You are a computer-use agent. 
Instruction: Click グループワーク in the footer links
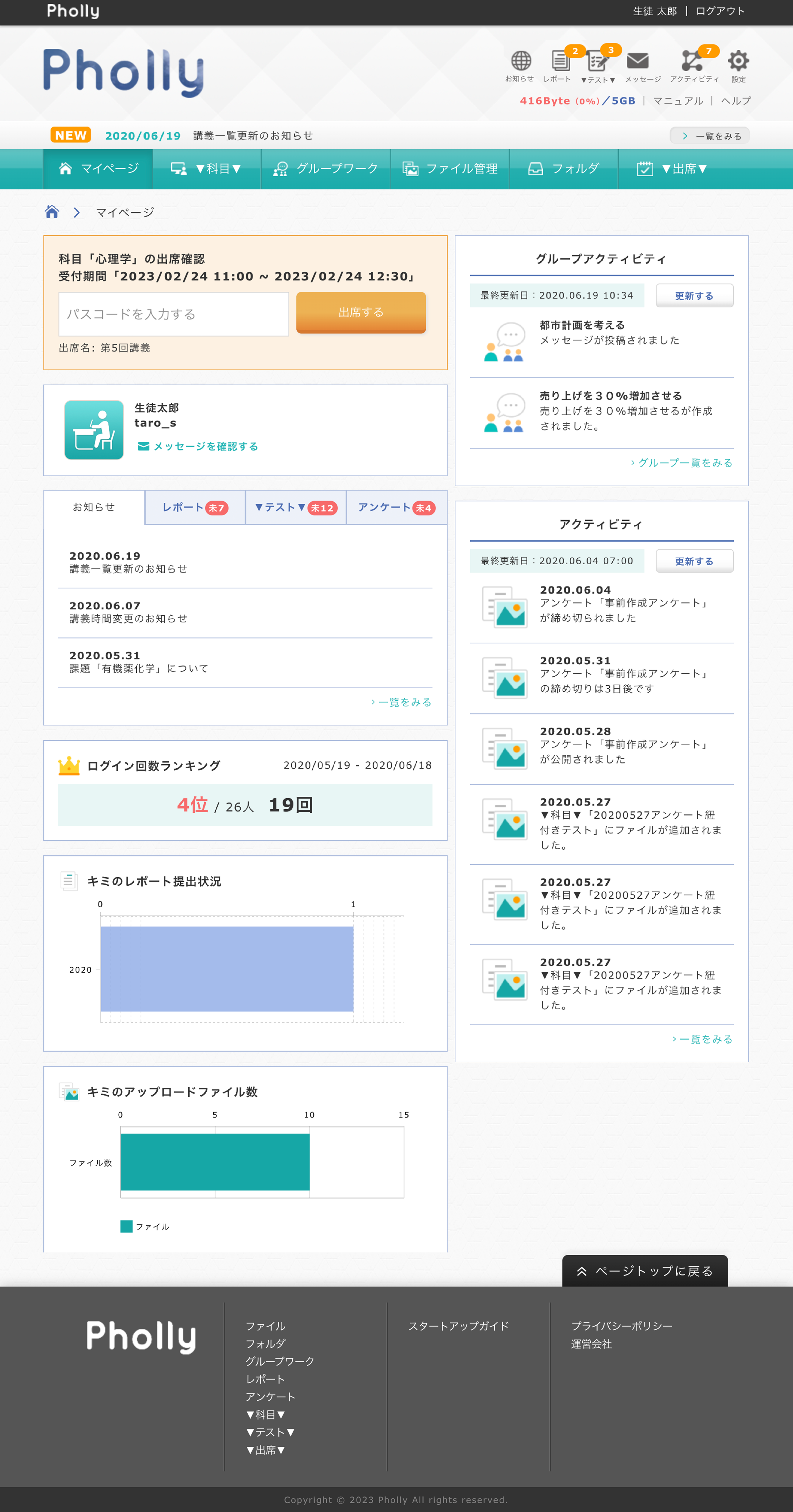(280, 1361)
